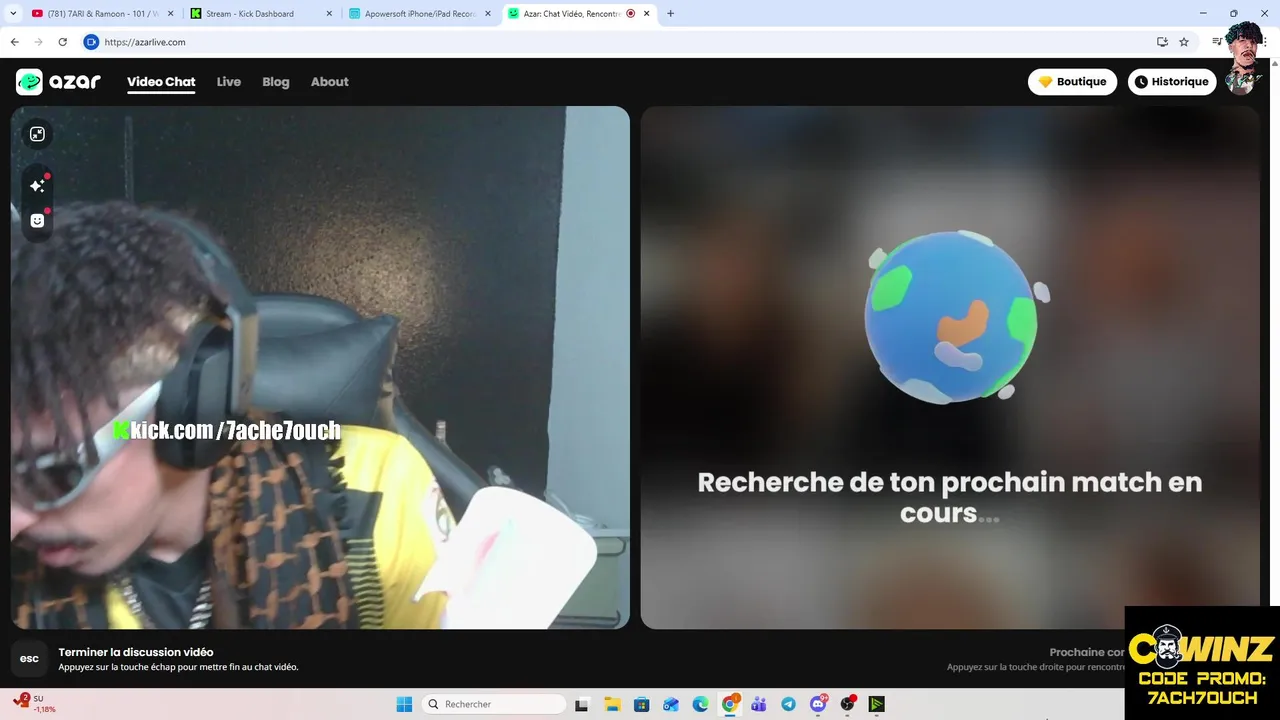The image size is (1280, 720).
Task: Open the Boutique shop
Action: coord(1072,82)
